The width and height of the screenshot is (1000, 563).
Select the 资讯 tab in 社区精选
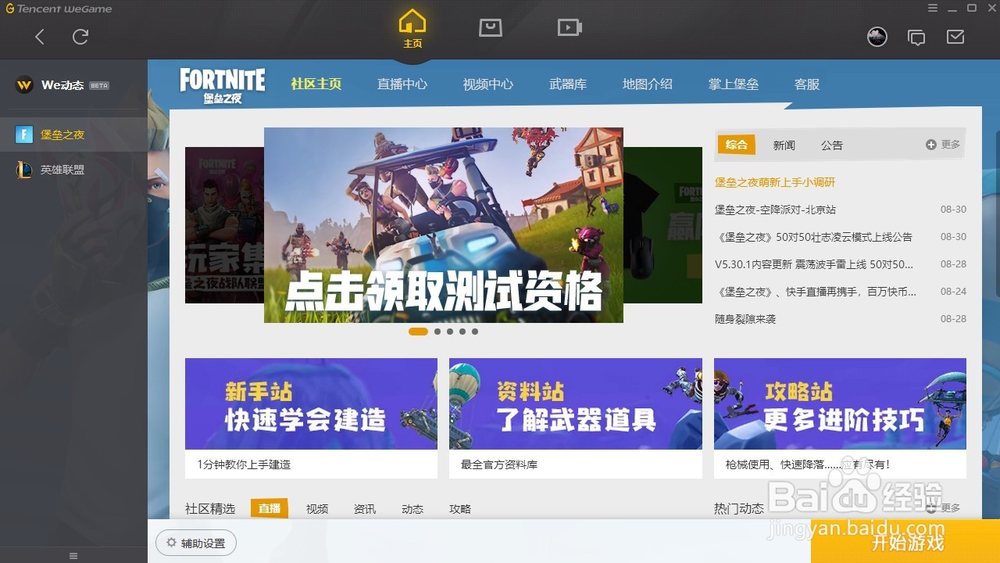click(x=365, y=509)
